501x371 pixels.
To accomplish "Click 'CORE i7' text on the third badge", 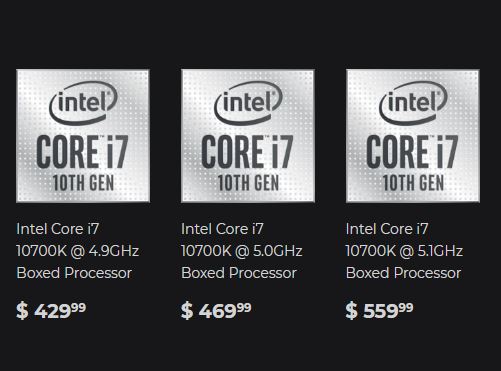I will pyautogui.click(x=412, y=152).
